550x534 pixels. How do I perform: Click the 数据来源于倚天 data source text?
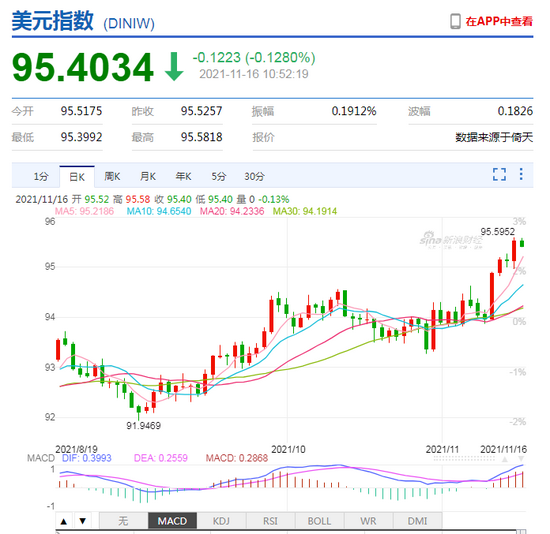[494, 137]
